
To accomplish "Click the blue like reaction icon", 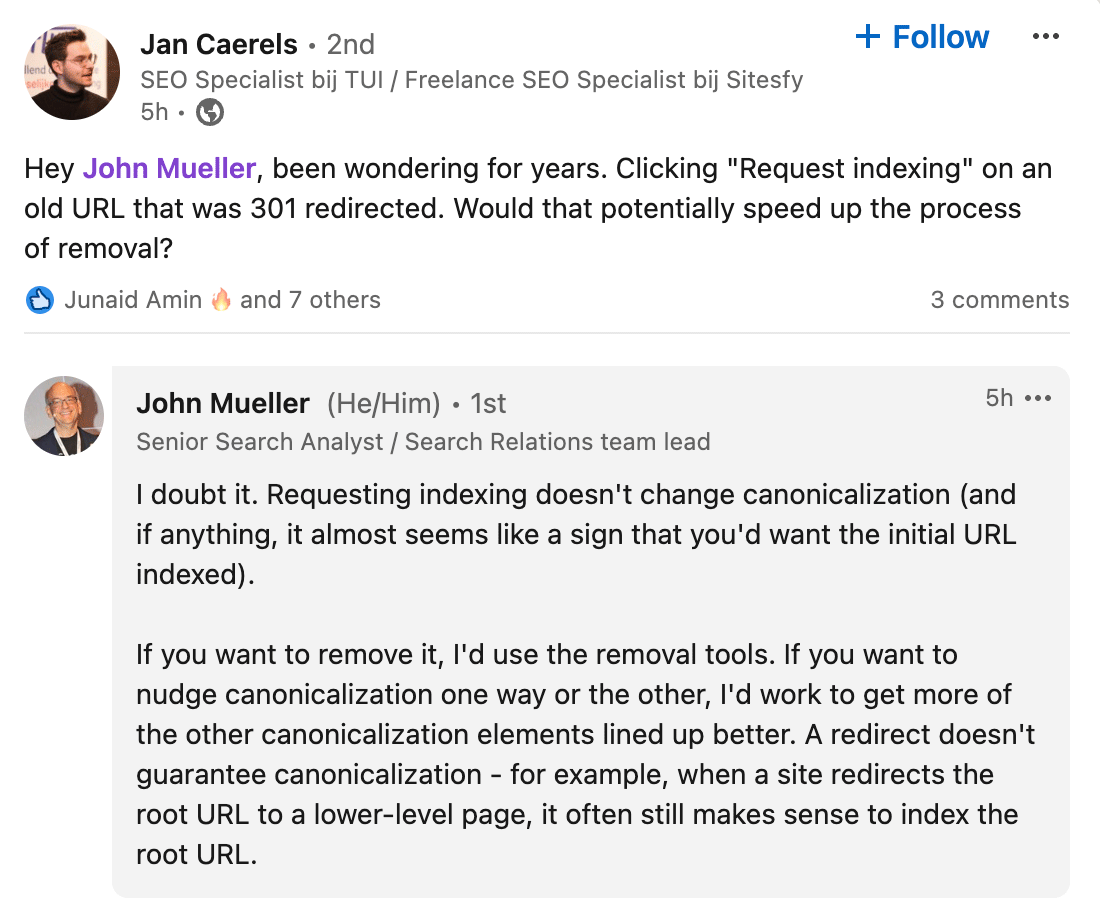I will (40, 300).
